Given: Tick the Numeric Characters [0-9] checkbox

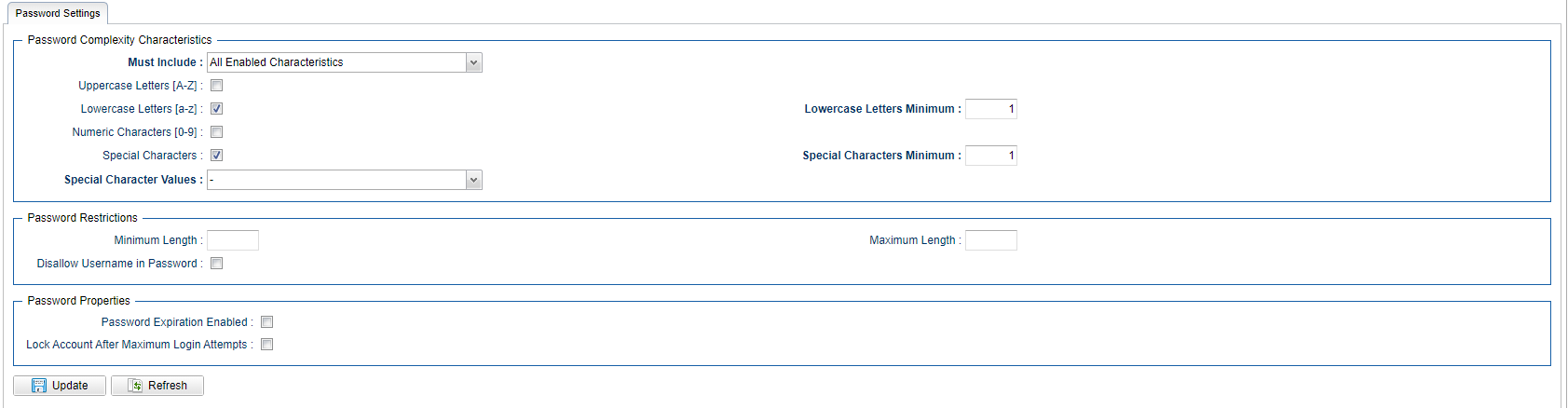Looking at the screenshot, I should [x=216, y=132].
